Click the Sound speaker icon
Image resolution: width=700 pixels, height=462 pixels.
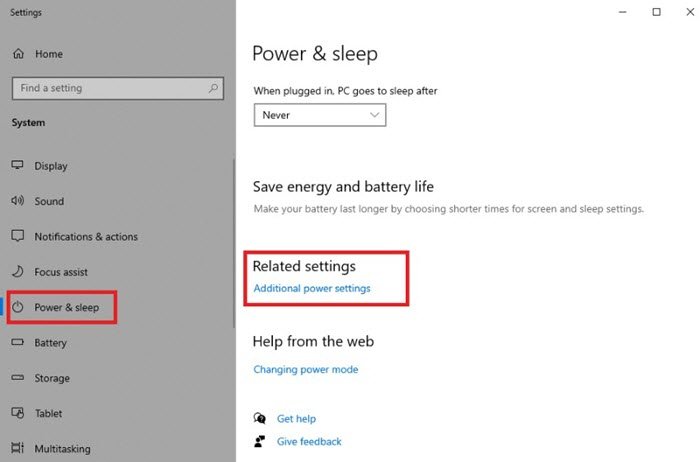17,201
